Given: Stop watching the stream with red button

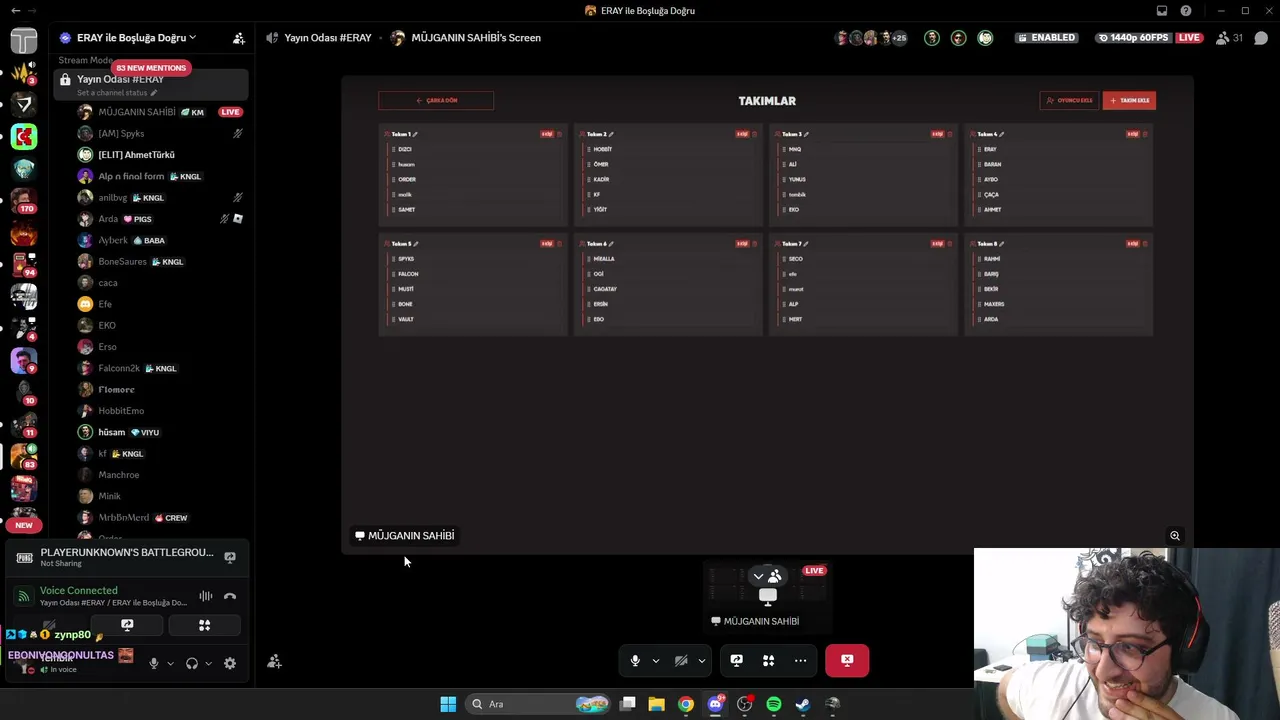Looking at the screenshot, I should pos(847,660).
